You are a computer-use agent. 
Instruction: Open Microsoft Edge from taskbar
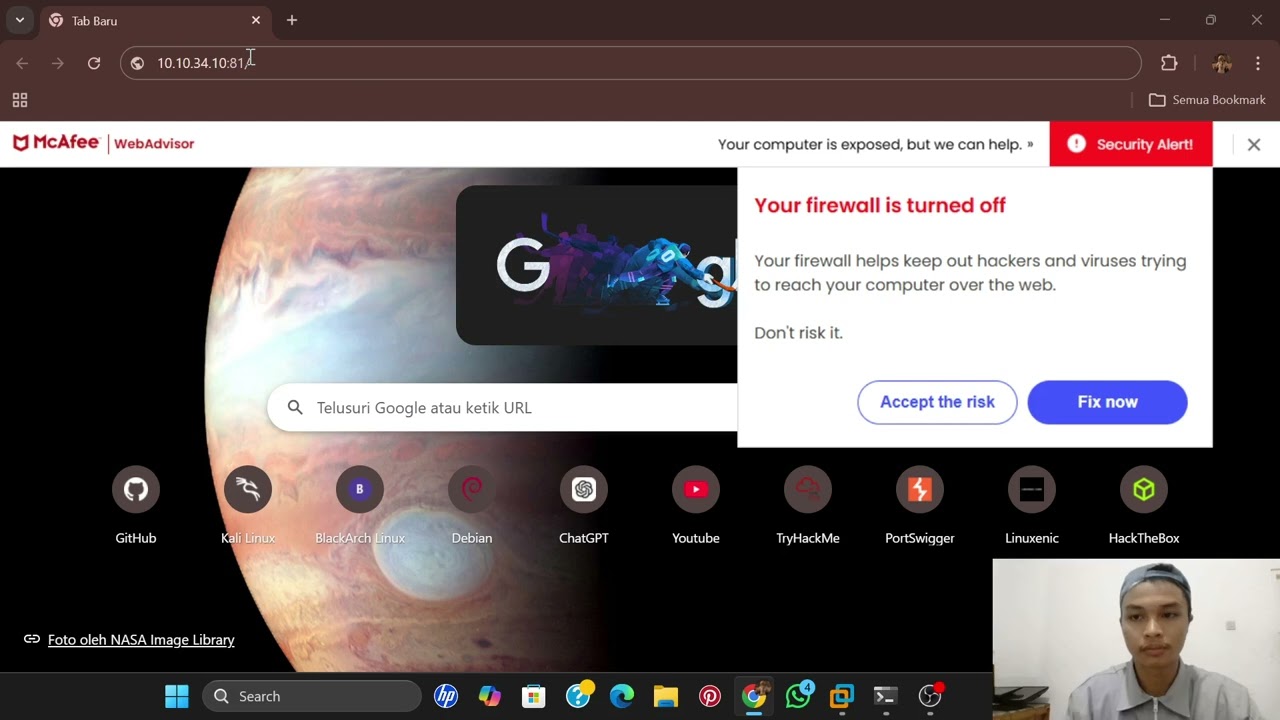coord(622,696)
